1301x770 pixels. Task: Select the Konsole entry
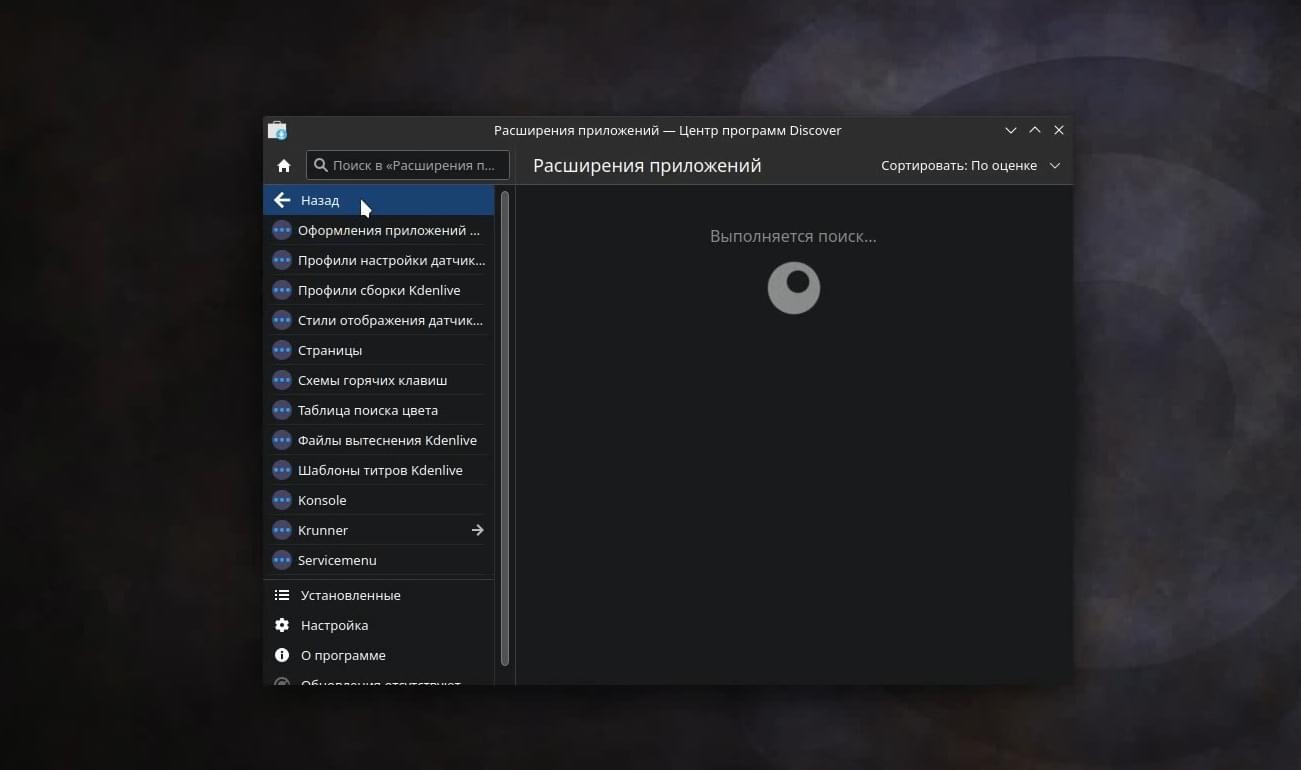(x=379, y=500)
